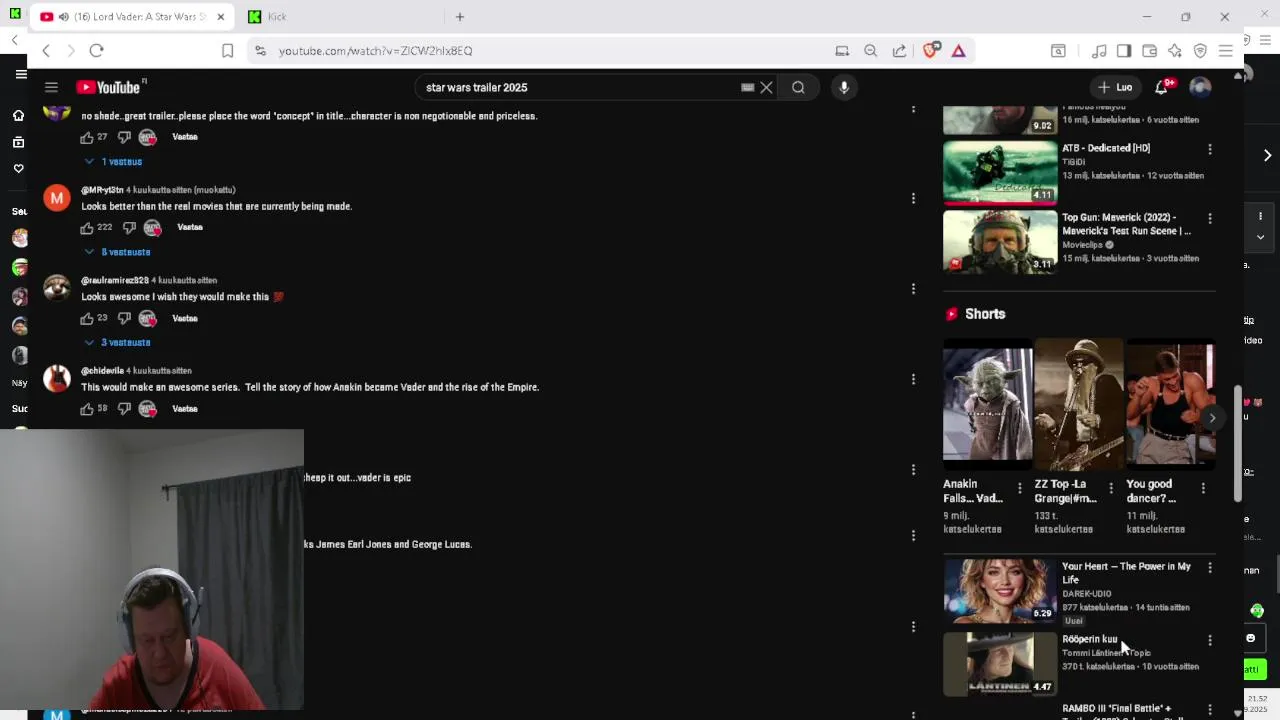1280x720 pixels.
Task: Open Leo AI sparkle icon
Action: 1175,51
